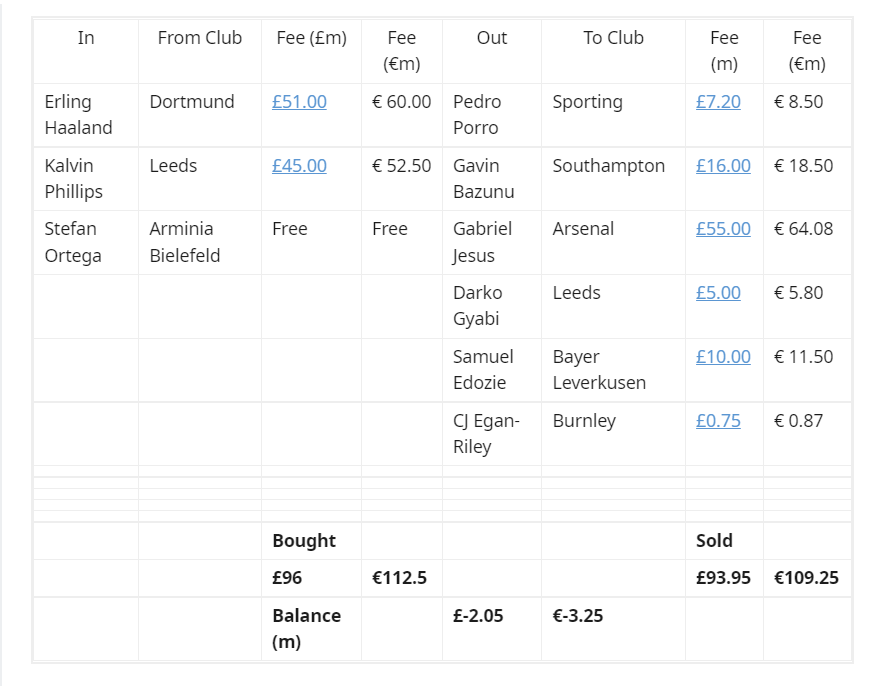Click the To Club column header

pos(613,51)
